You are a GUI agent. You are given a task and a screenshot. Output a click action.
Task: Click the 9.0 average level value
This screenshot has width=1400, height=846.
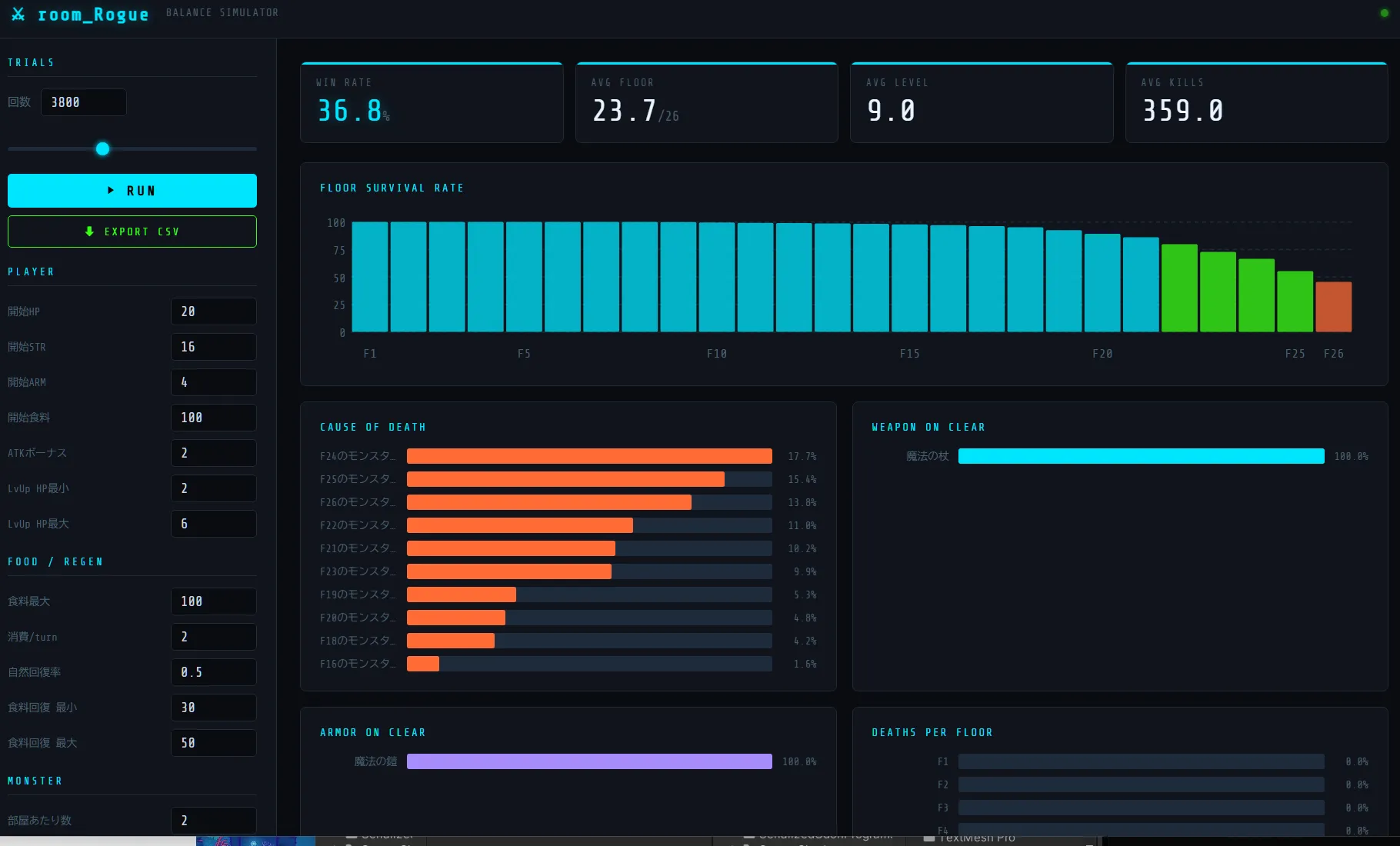[x=891, y=112]
